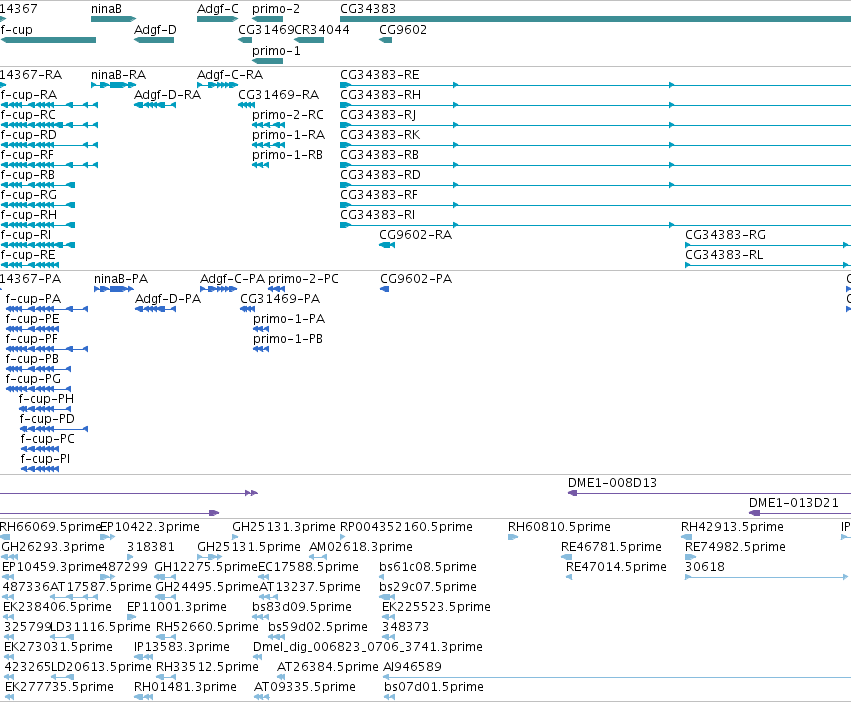The width and height of the screenshot is (851, 702).
Task: Open protein Adgf-C-PA label
Action: tap(233, 279)
